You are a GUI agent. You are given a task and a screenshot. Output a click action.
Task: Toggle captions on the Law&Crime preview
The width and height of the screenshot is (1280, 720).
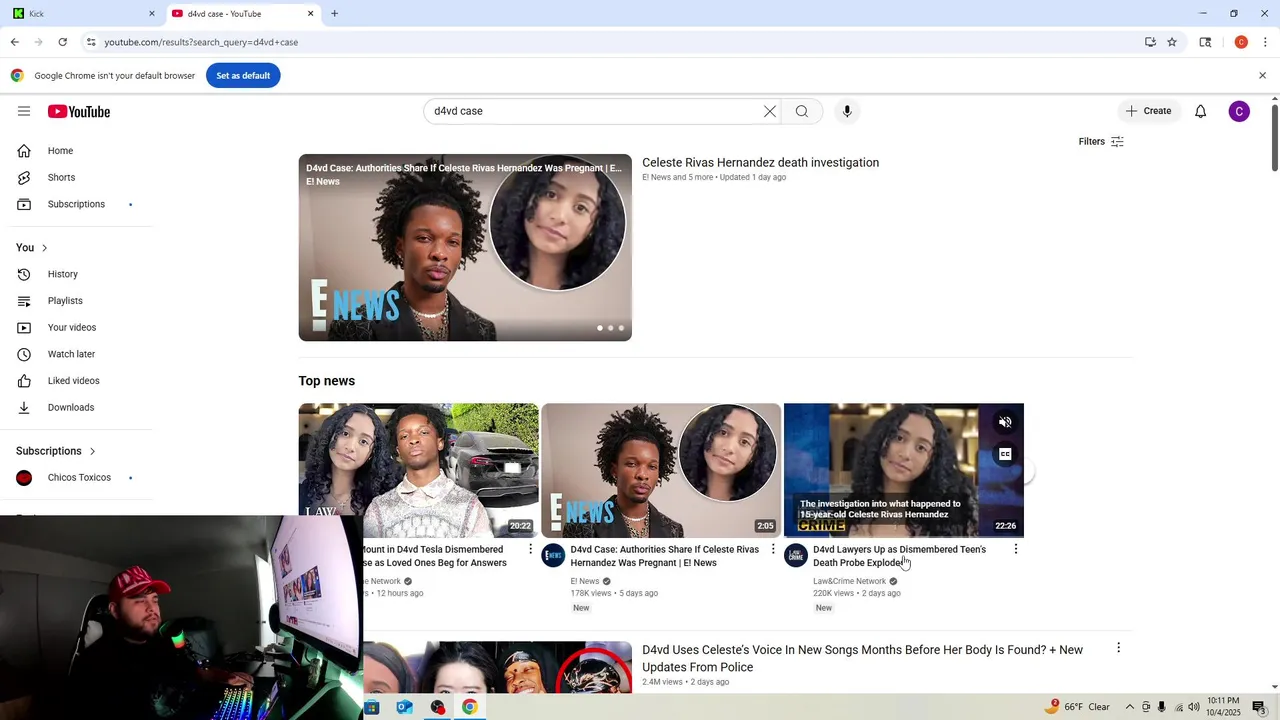click(1005, 454)
